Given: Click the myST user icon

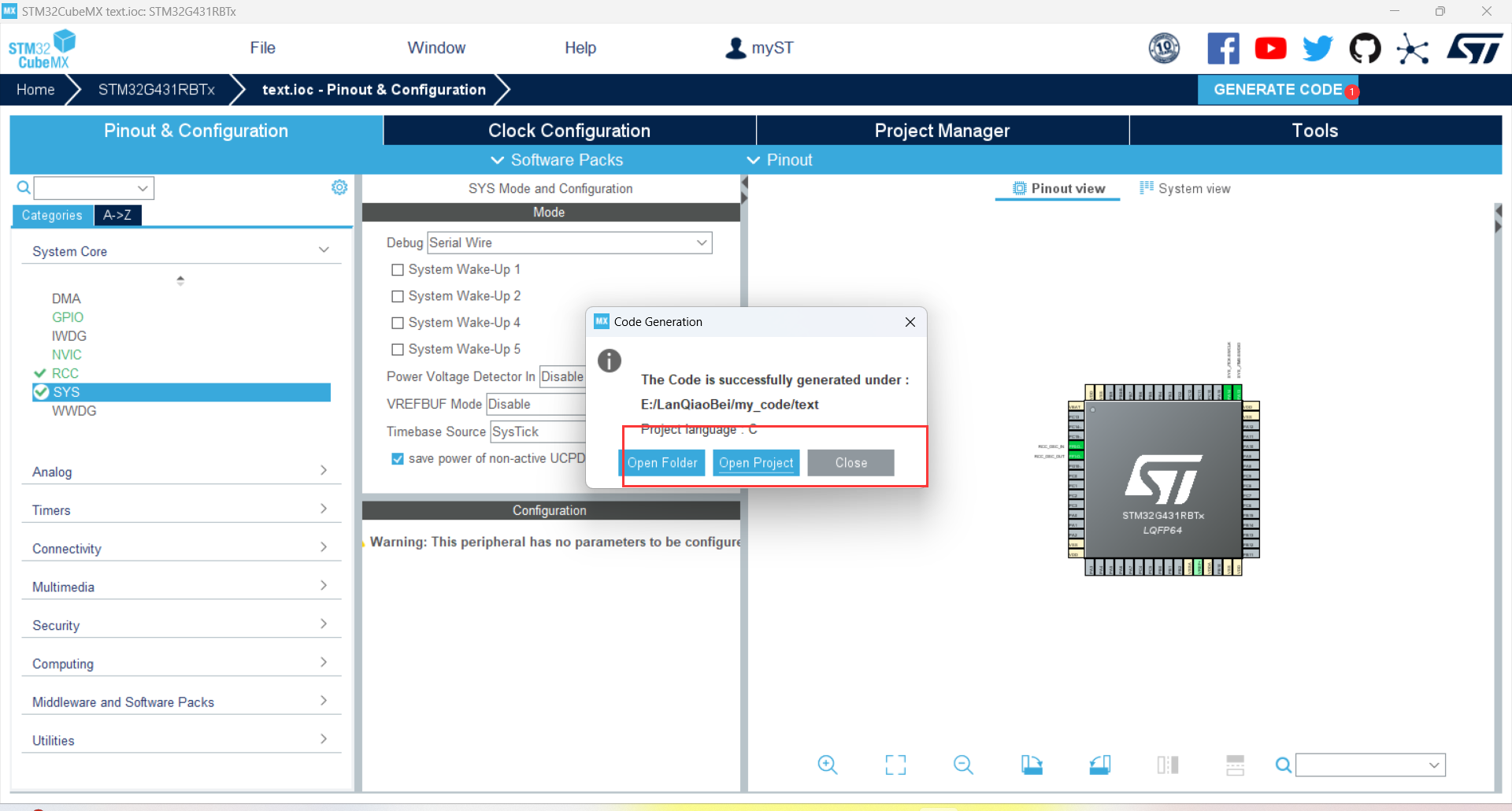Looking at the screenshot, I should click(736, 48).
